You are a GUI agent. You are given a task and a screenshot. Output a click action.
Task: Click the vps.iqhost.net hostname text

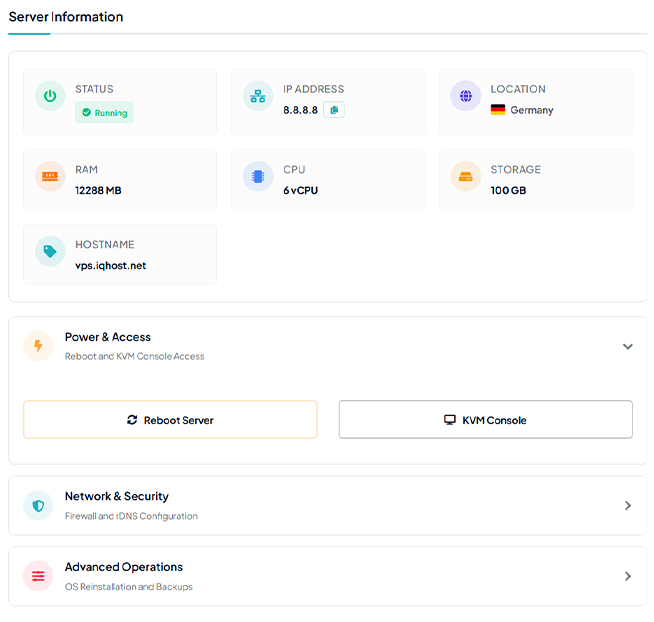[x=110, y=266]
